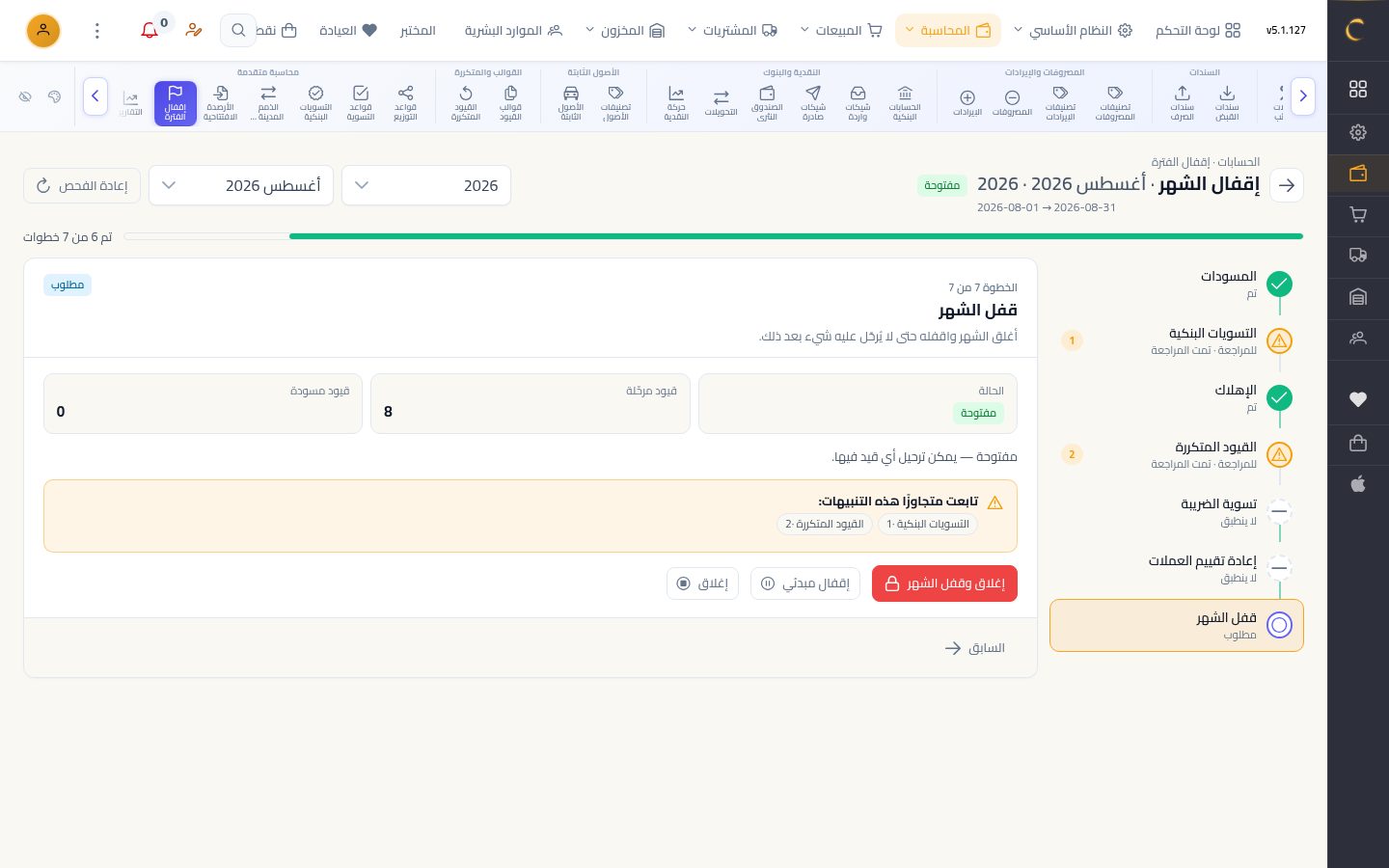
Task: Expand the المشتريات menu
Action: pos(732,31)
